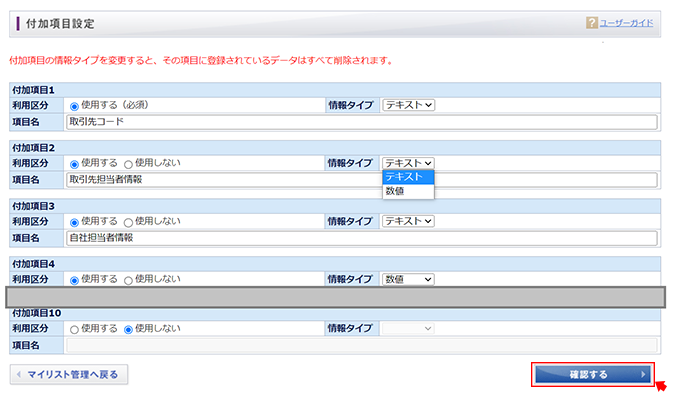
Task: Select 使用しない radio for 付加項目2
Action: (x=128, y=164)
